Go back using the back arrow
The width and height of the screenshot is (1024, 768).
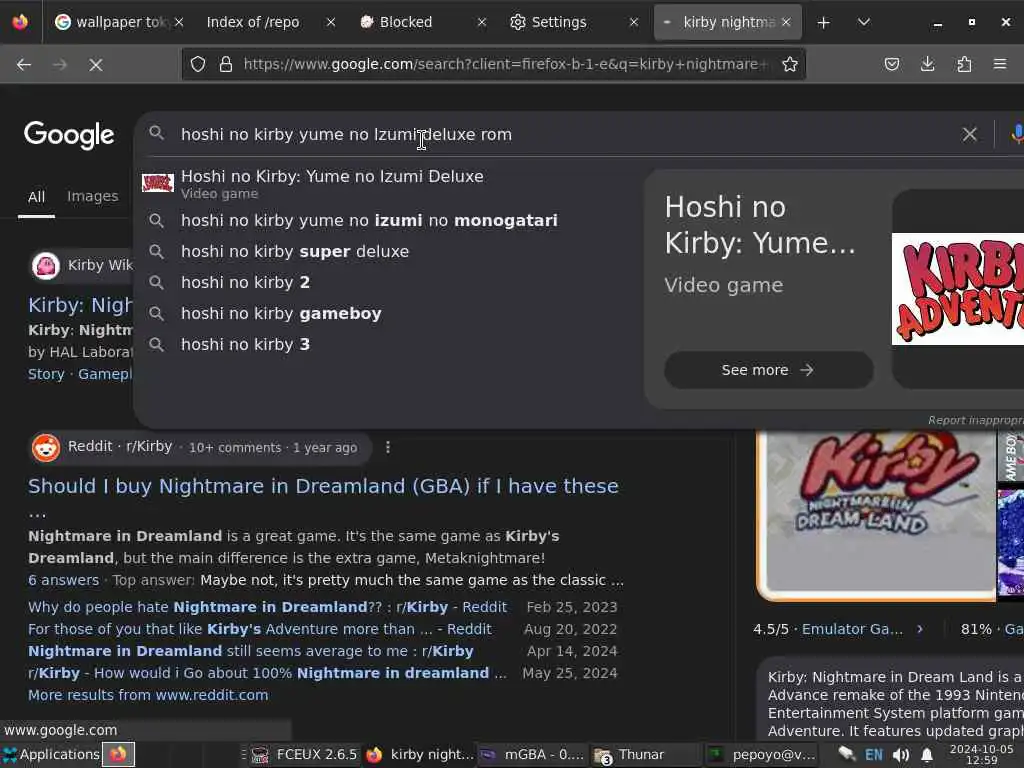24,64
